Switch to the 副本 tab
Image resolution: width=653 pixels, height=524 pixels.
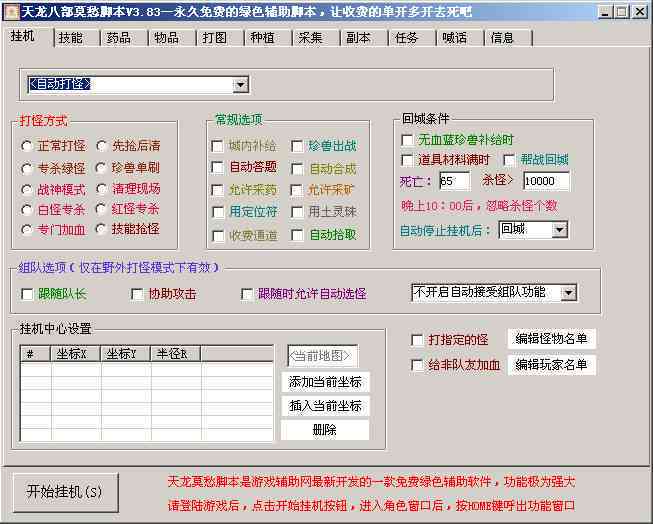pyautogui.click(x=364, y=38)
